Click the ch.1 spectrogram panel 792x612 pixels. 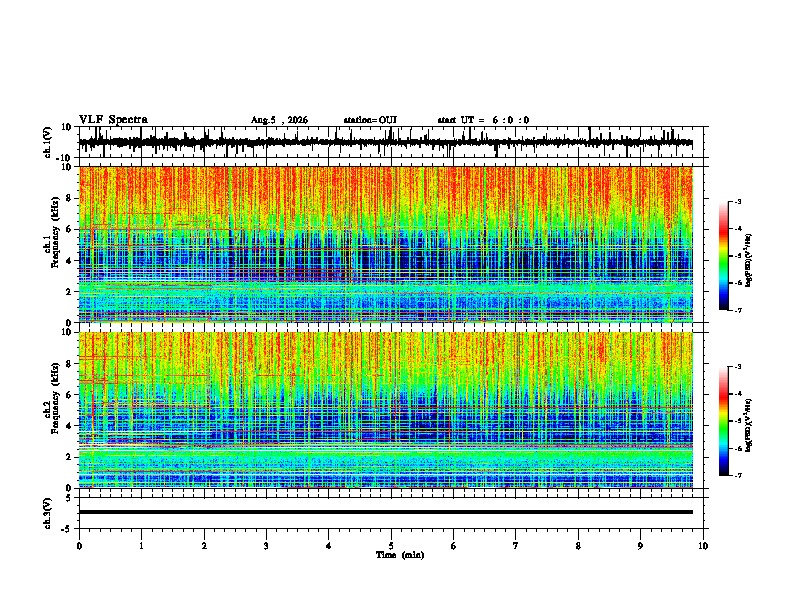click(386, 244)
